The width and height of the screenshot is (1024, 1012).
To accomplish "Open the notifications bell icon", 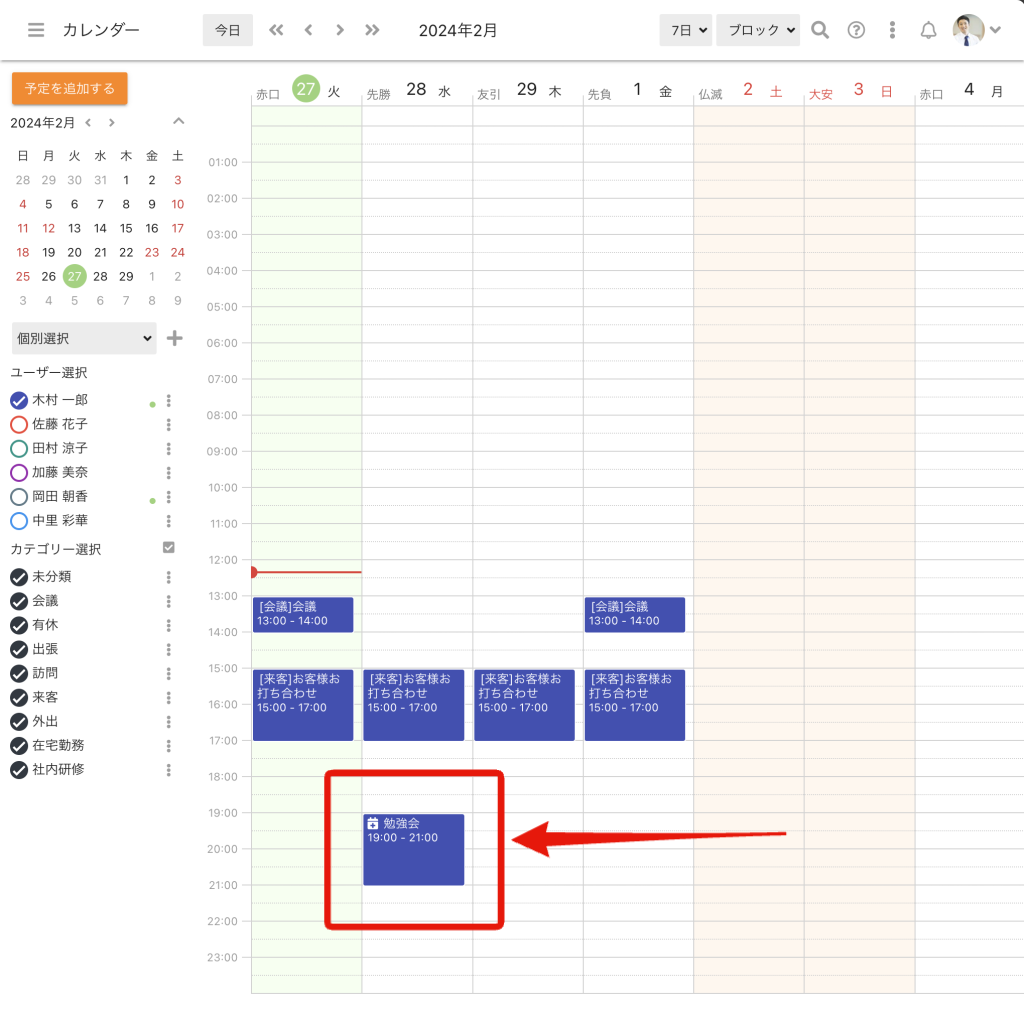I will click(x=928, y=30).
